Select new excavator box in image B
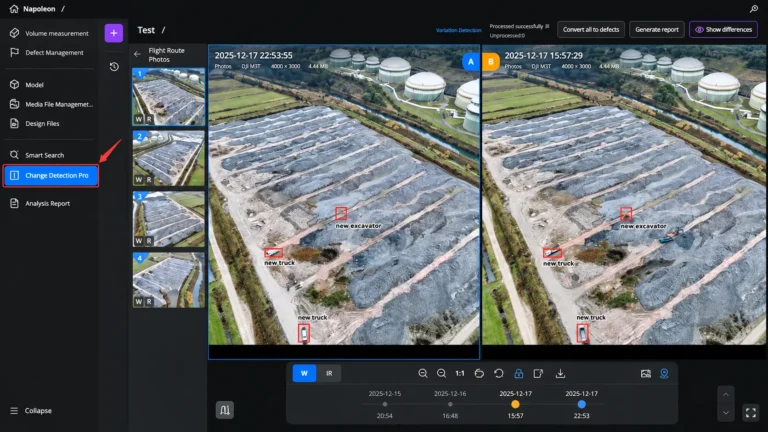768x432 pixels. (626, 214)
